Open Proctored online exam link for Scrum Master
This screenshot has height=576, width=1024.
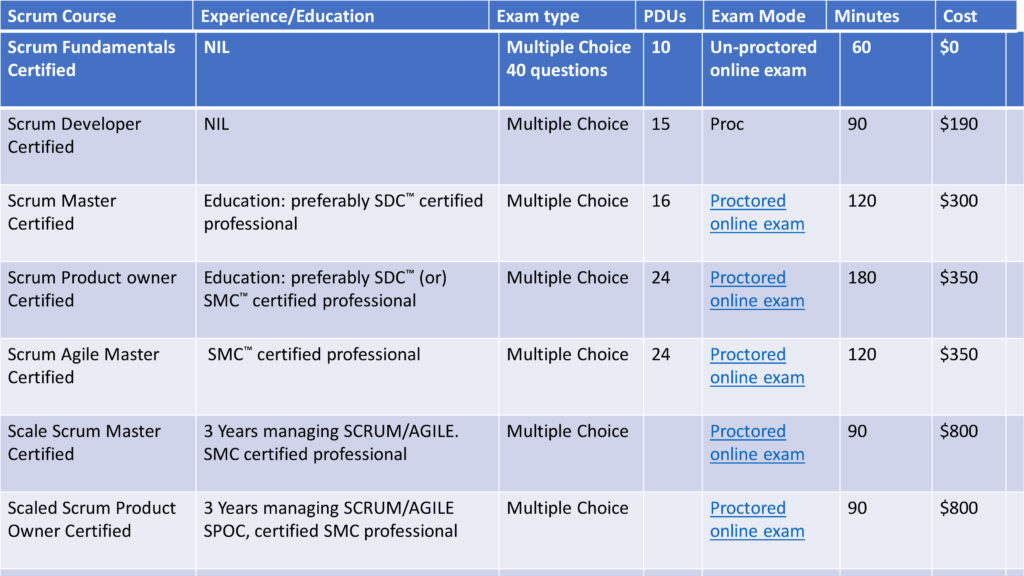[757, 212]
